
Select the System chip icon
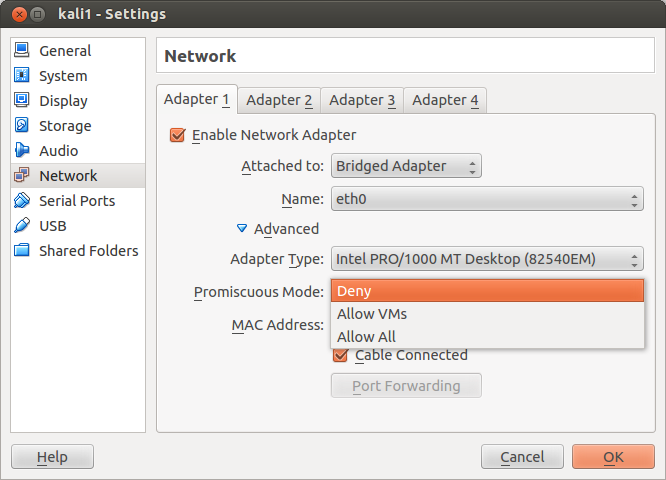(x=22, y=75)
